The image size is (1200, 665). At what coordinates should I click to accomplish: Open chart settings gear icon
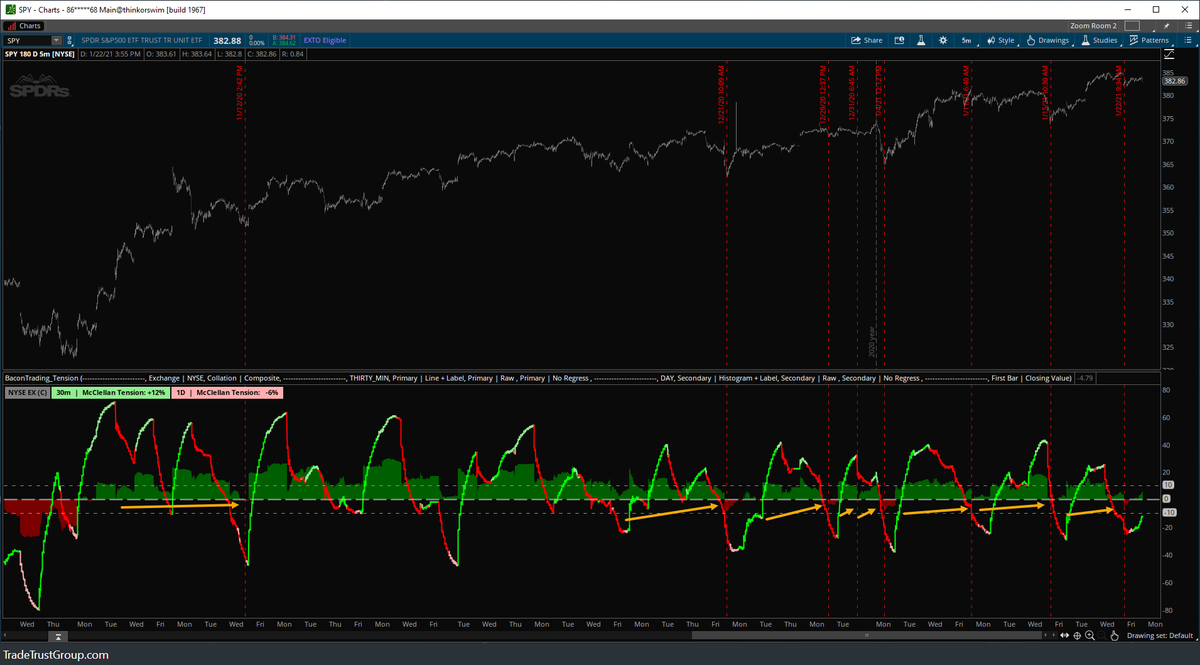(943, 40)
